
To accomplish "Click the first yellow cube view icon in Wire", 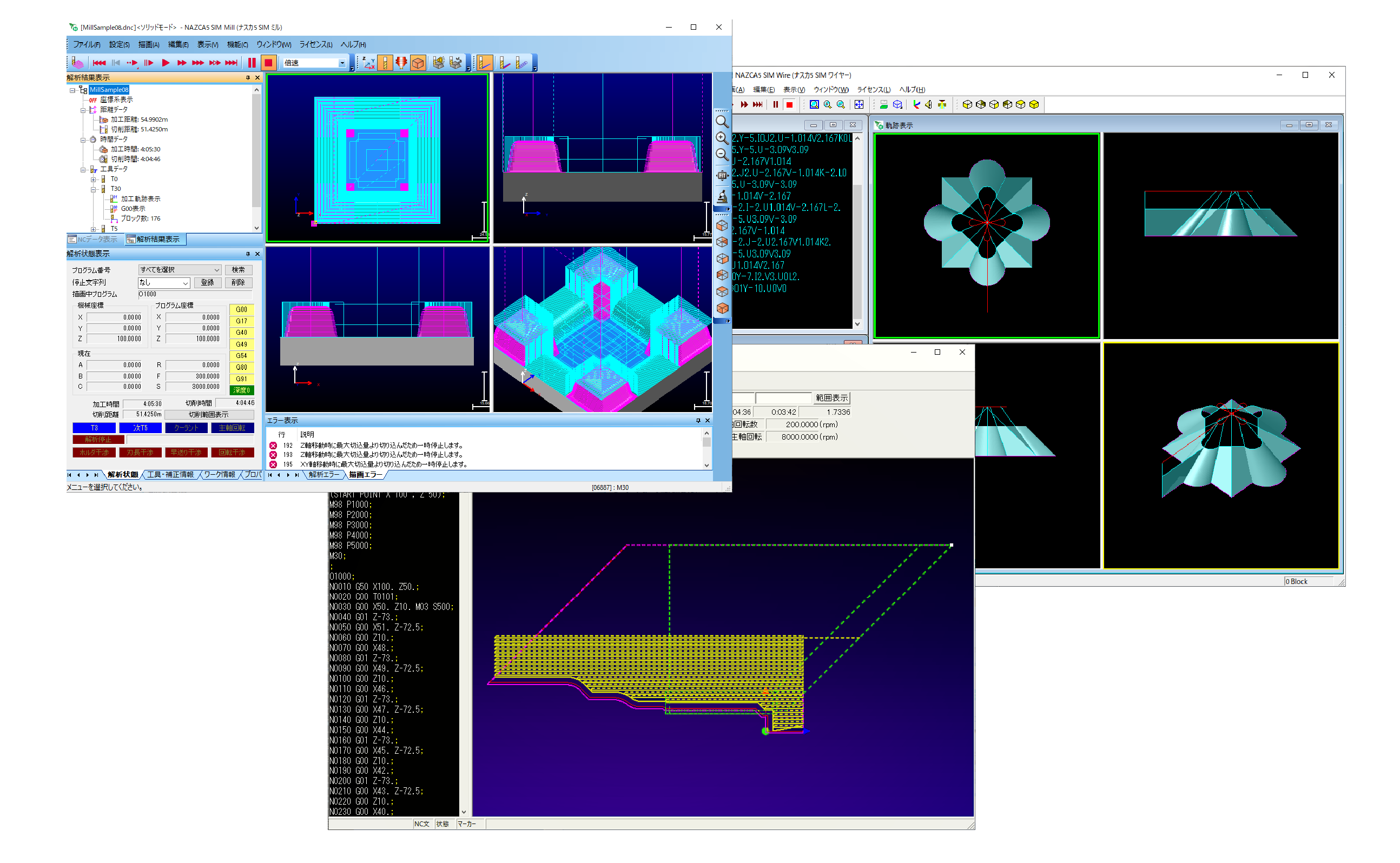I will (x=967, y=104).
